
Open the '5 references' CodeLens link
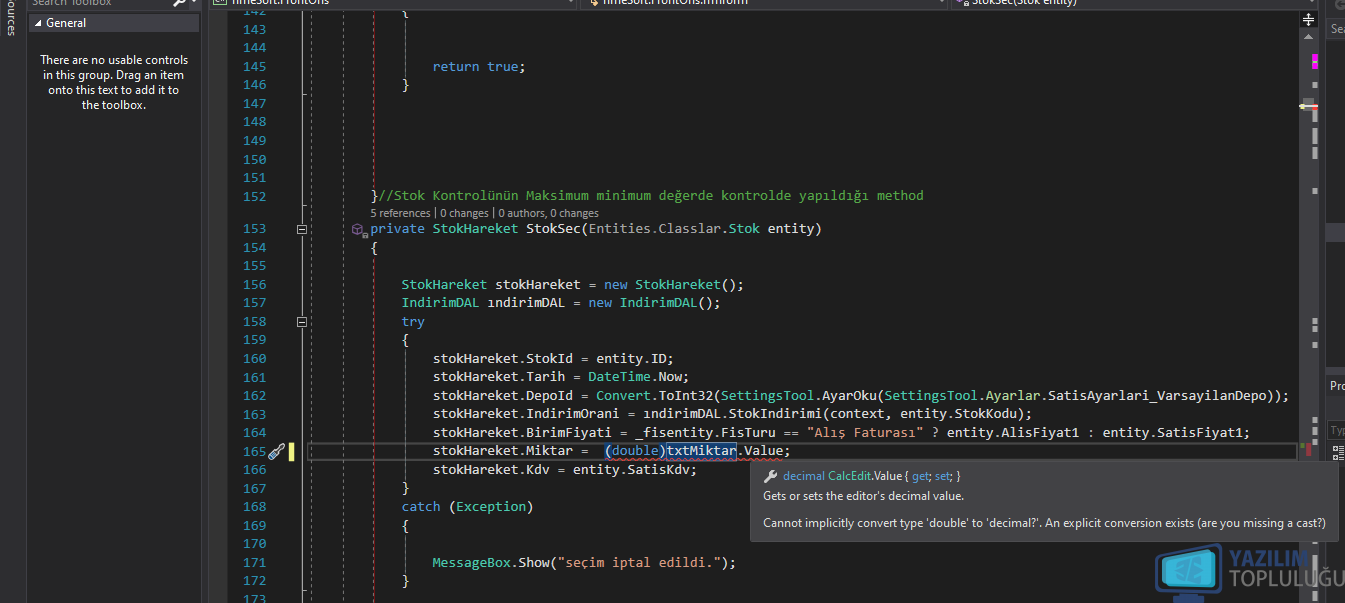[x=400, y=213]
